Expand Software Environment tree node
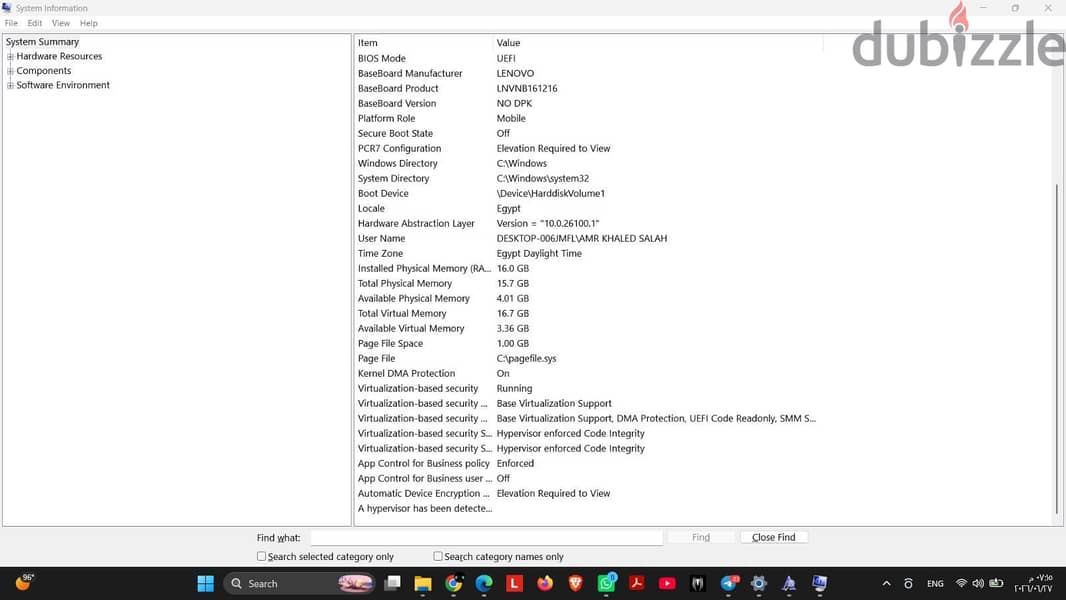Image resolution: width=1066 pixels, height=600 pixels. click(x=10, y=85)
